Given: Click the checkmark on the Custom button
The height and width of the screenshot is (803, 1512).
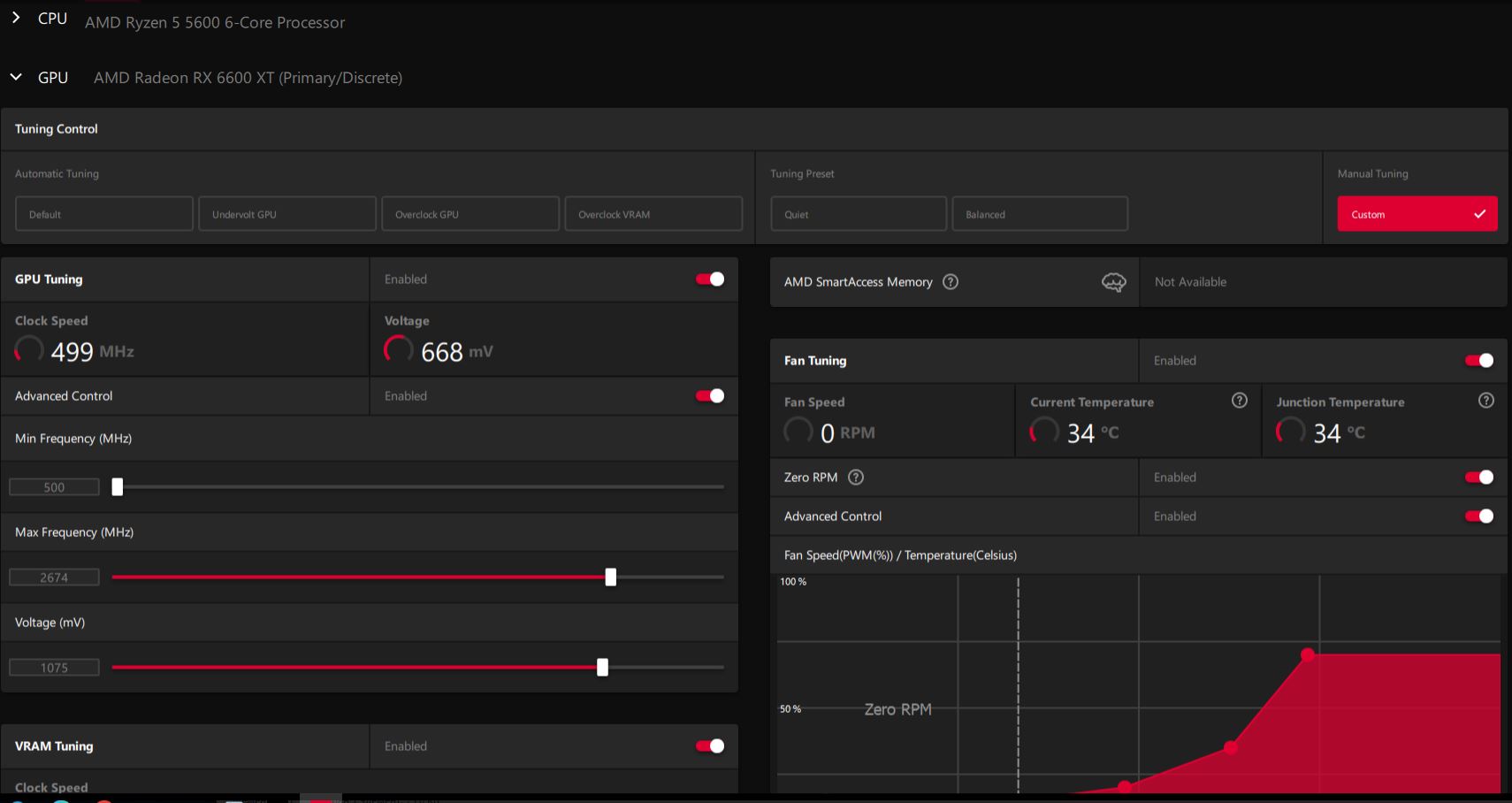Looking at the screenshot, I should click(x=1479, y=214).
